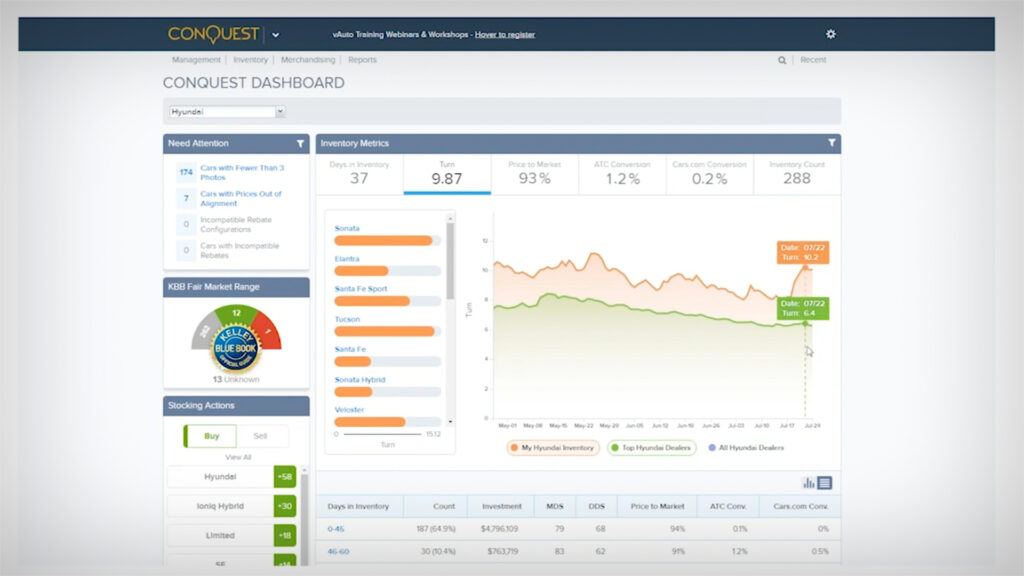This screenshot has width=1024, height=576.
Task: Open the Recent items link
Action: [813, 59]
